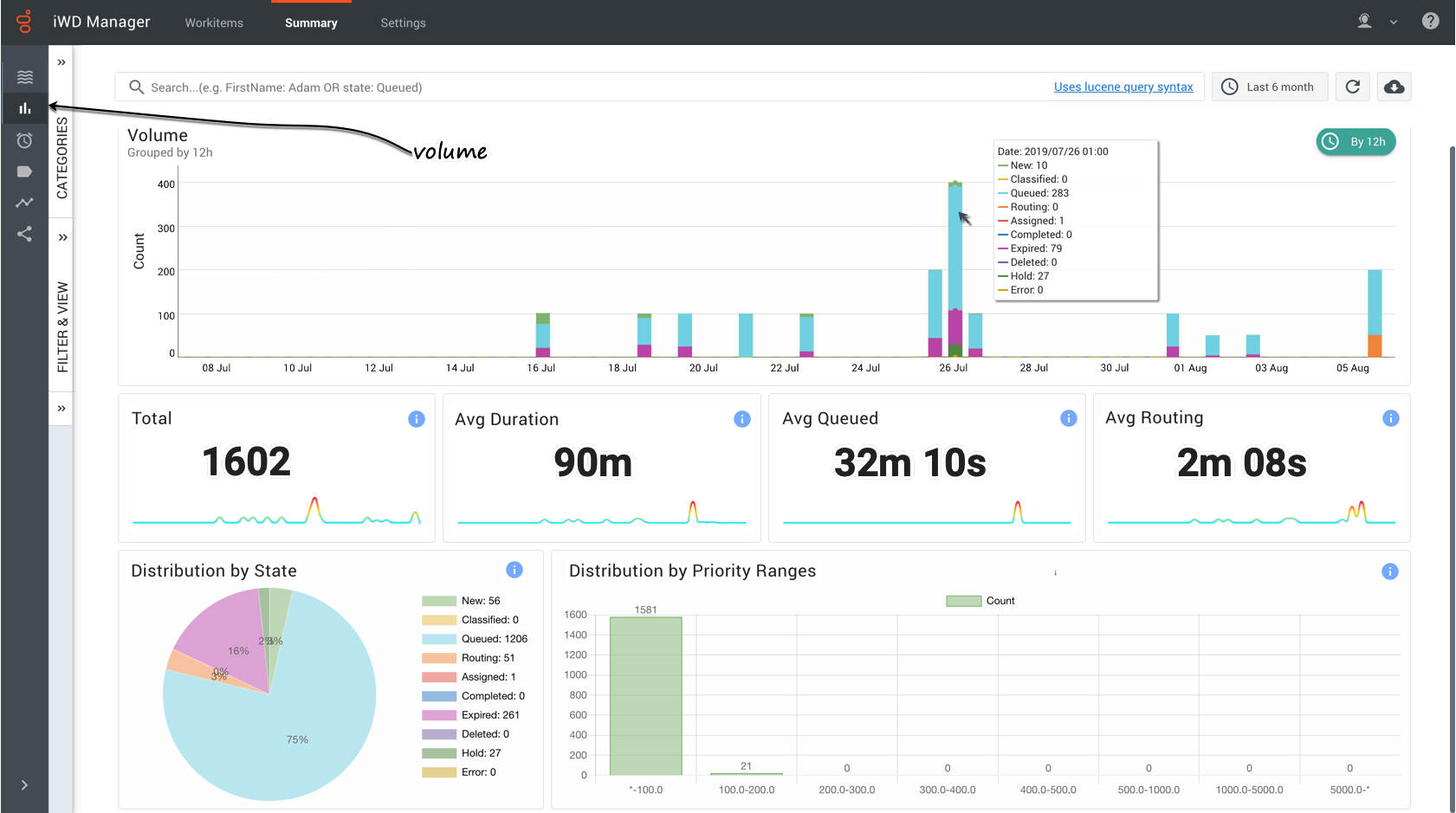This screenshot has width=1456, height=813.
Task: Click the Last 6 month time range button
Action: [1269, 87]
